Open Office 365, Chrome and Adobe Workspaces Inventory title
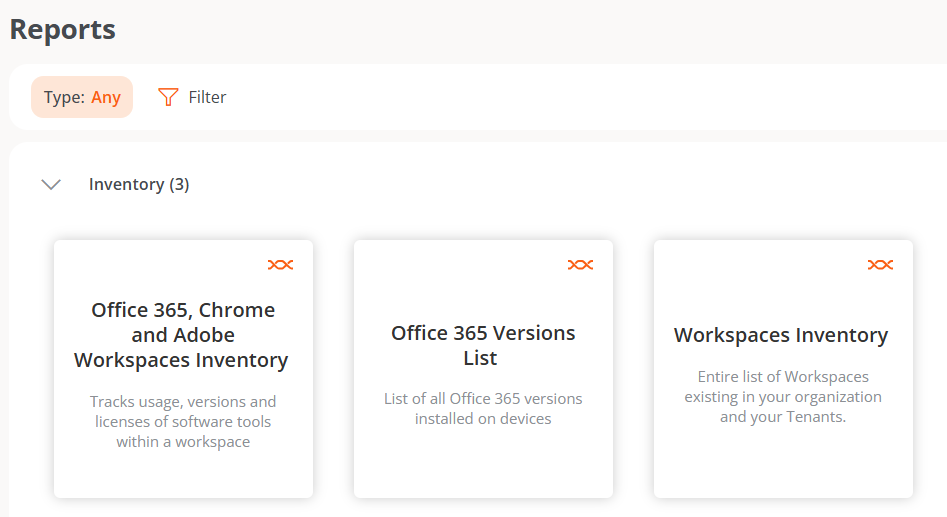The width and height of the screenshot is (947, 517). (183, 335)
